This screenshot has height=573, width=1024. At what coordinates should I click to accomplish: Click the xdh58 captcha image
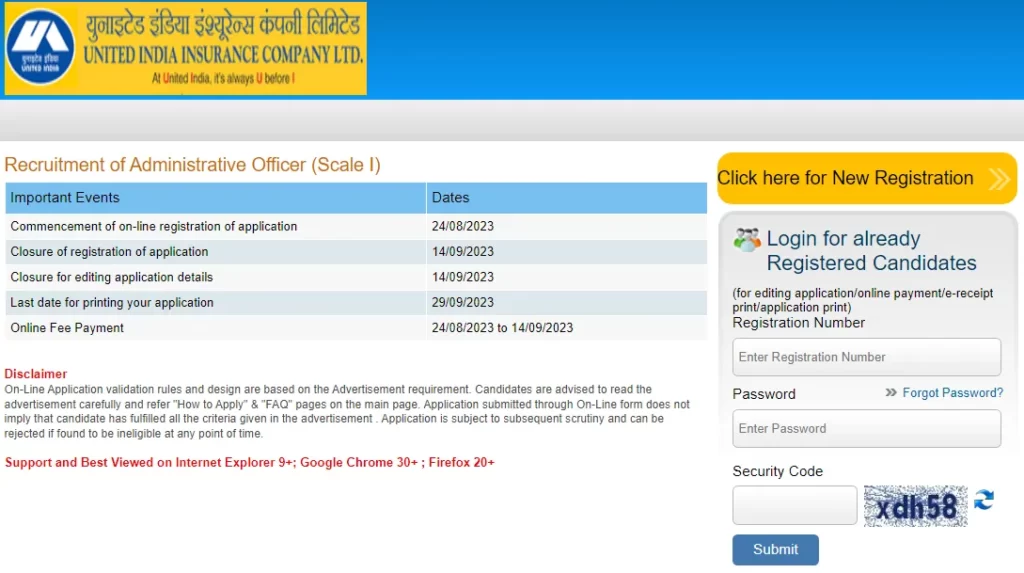coord(915,506)
